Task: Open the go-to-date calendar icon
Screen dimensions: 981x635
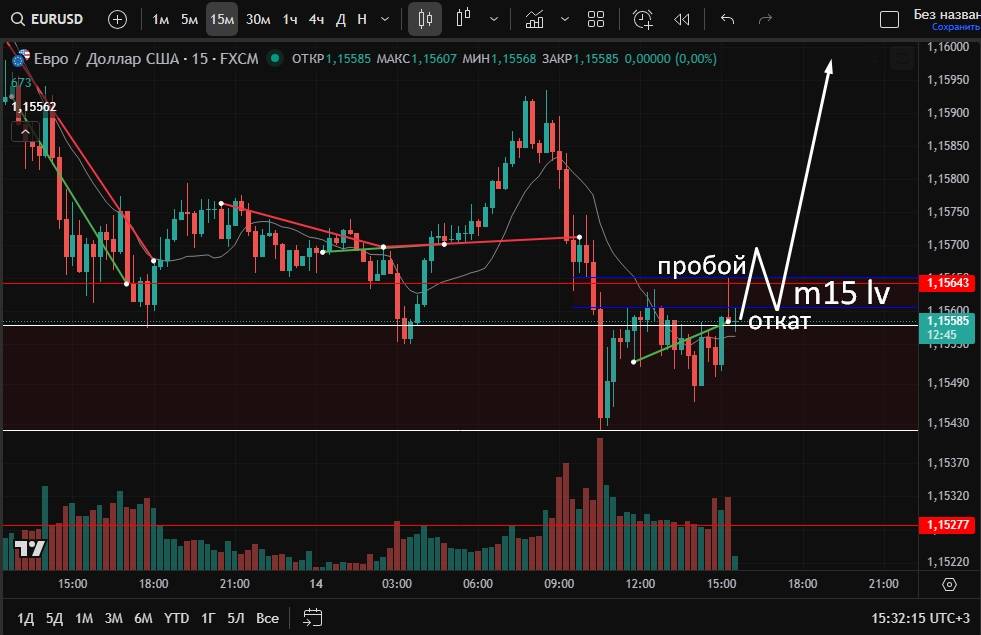Action: pos(313,617)
